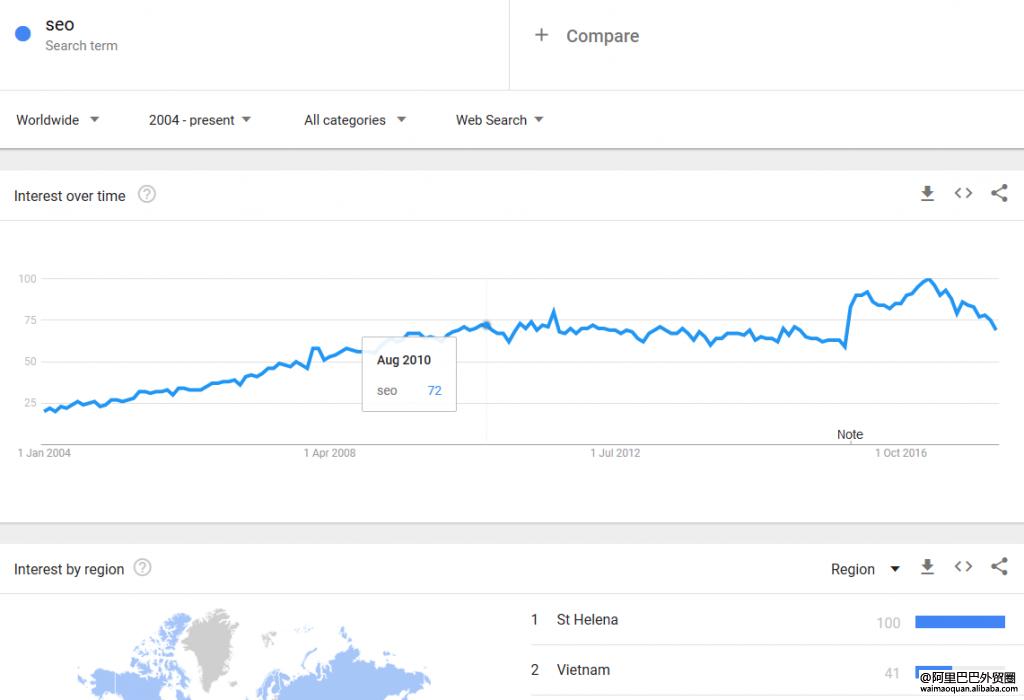This screenshot has width=1024, height=700.
Task: Download the Interest by region data
Action: (927, 568)
